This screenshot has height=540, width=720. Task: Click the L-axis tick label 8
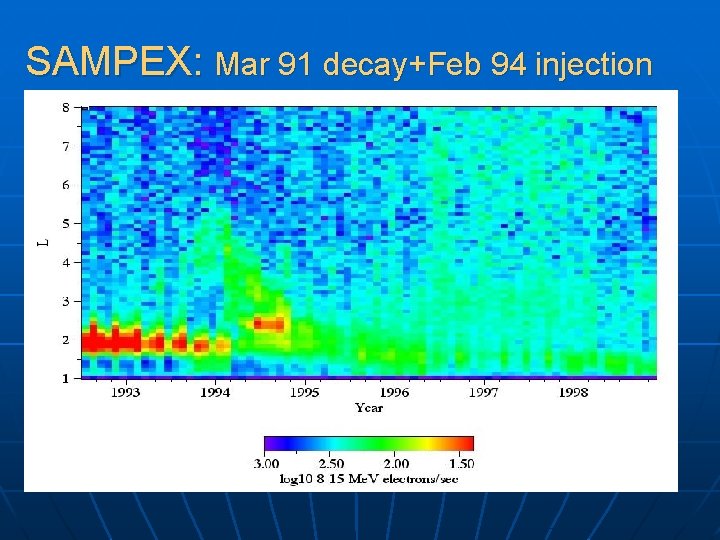click(x=66, y=107)
